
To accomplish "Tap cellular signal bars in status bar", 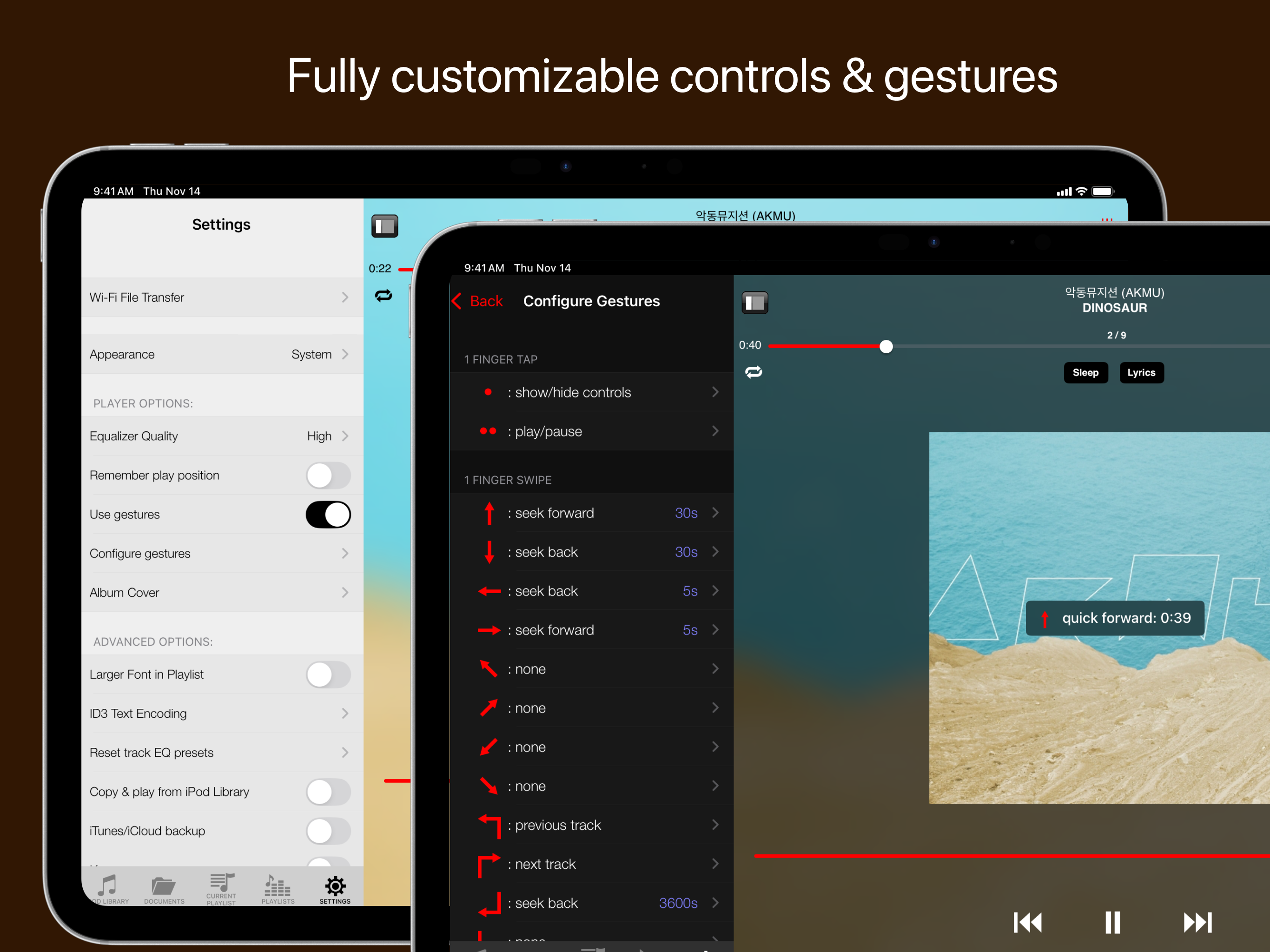I will point(1064,191).
